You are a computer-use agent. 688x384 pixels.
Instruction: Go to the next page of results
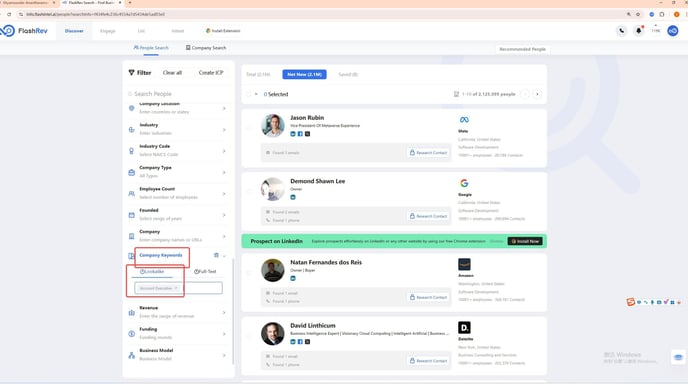click(537, 94)
